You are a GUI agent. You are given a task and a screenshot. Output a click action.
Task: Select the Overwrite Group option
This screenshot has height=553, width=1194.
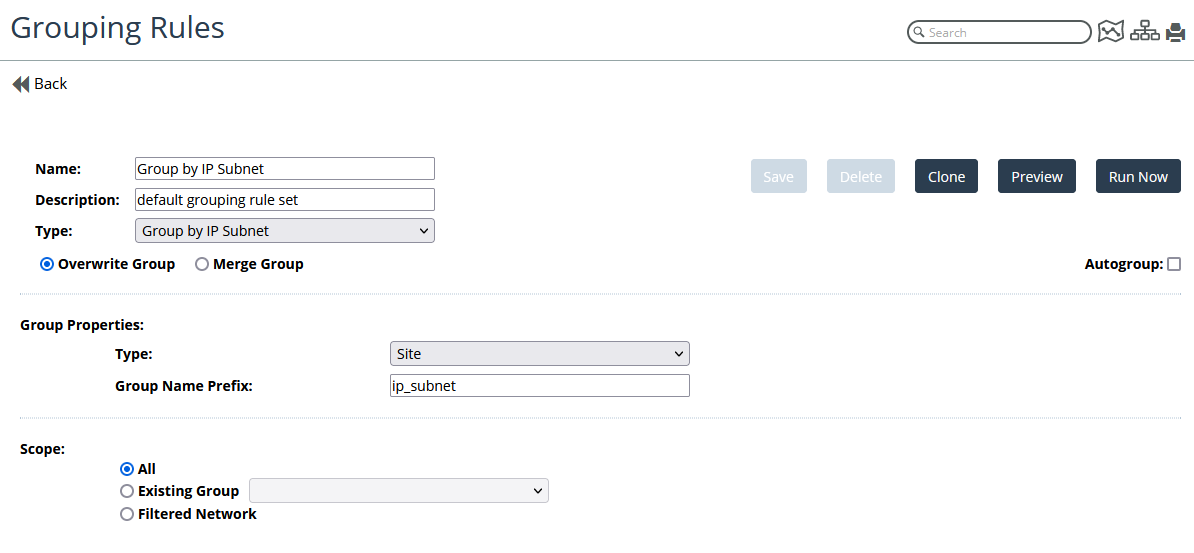point(47,265)
